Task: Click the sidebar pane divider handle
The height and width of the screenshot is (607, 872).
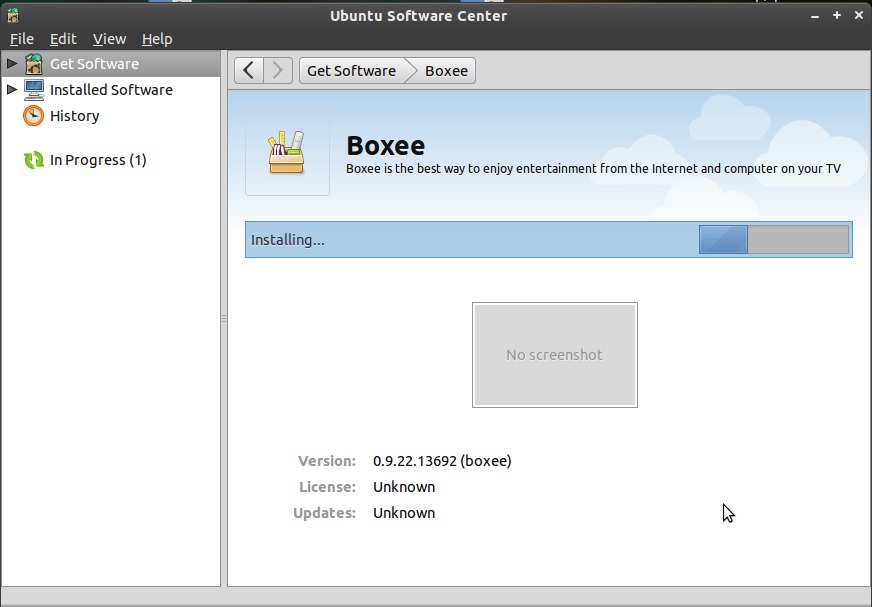Action: click(x=224, y=318)
